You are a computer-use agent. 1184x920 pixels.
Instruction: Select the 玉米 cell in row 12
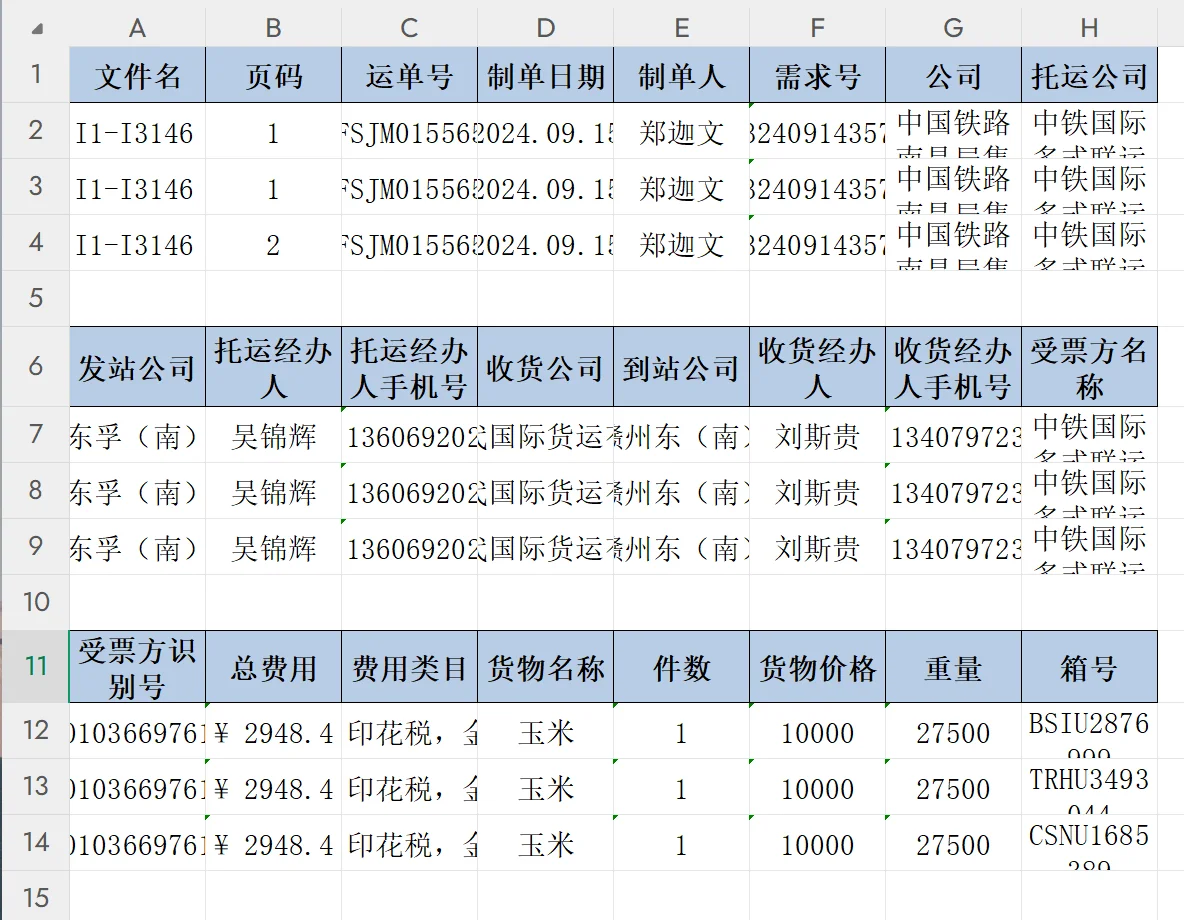click(545, 732)
